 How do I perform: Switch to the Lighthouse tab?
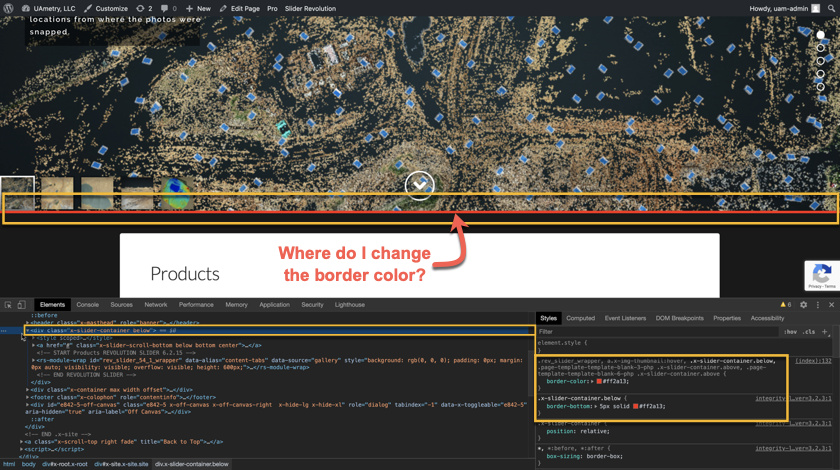pyautogui.click(x=350, y=304)
